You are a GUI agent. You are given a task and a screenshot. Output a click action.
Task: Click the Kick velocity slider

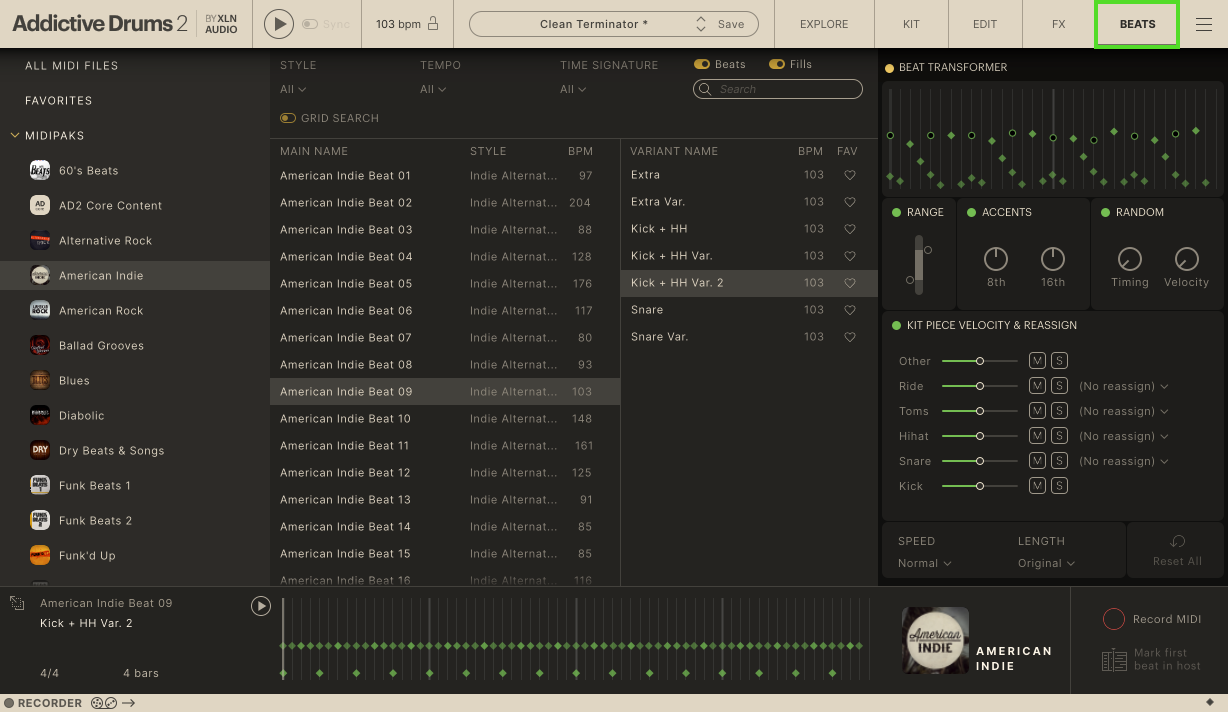[980, 486]
